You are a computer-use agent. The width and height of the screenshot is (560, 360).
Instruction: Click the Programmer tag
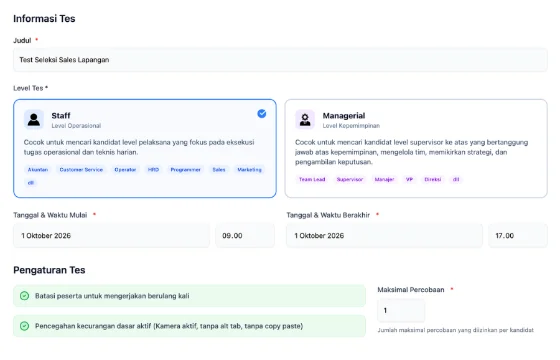click(x=185, y=170)
